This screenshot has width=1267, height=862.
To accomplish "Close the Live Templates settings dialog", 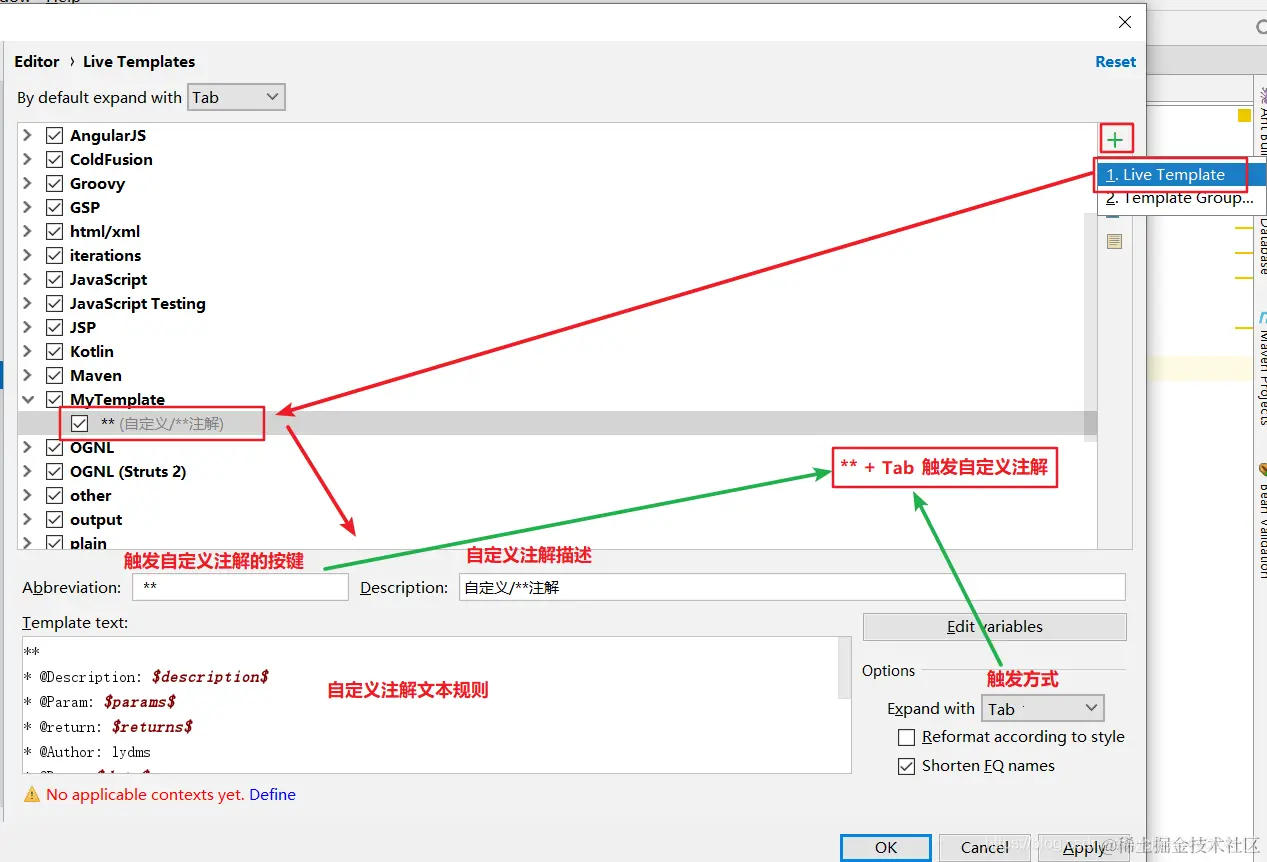I will tap(1125, 22).
